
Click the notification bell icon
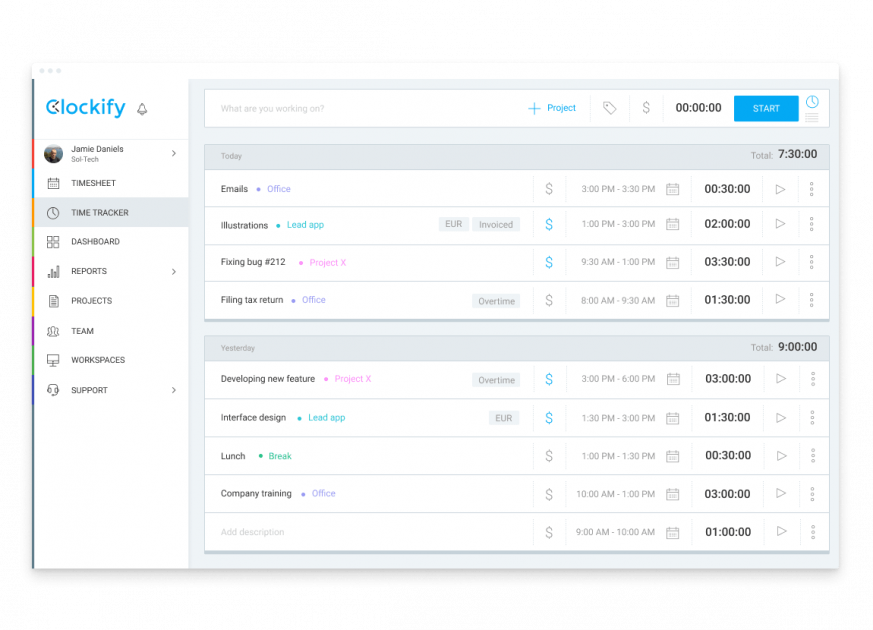[143, 109]
